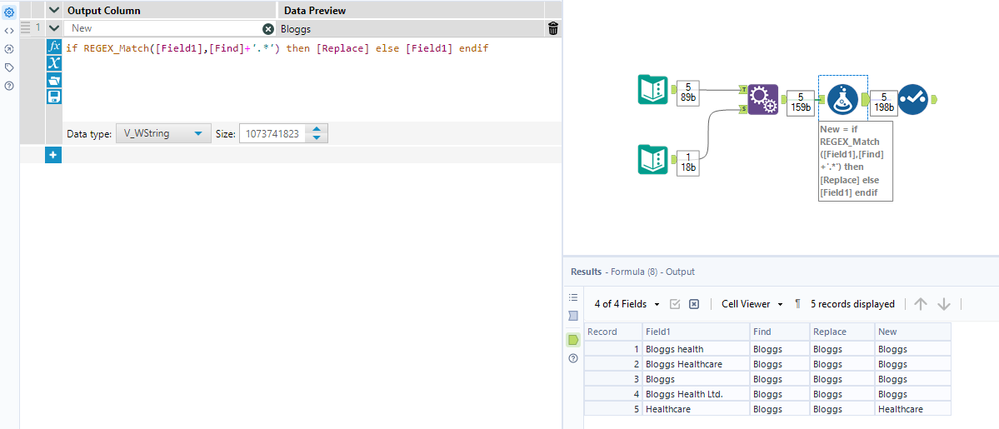Click the Field1 column header

(696, 331)
